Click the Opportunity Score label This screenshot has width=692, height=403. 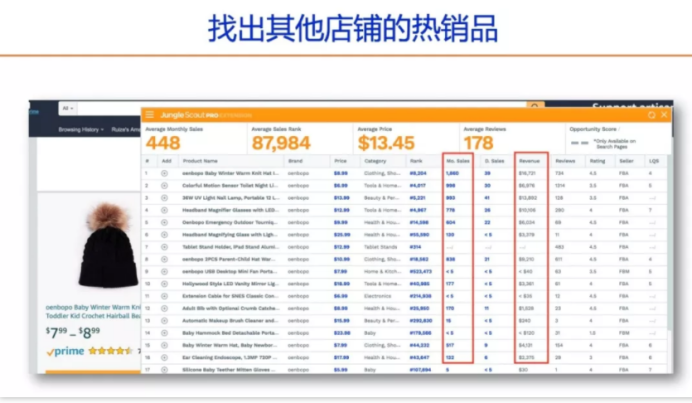[x=593, y=129]
